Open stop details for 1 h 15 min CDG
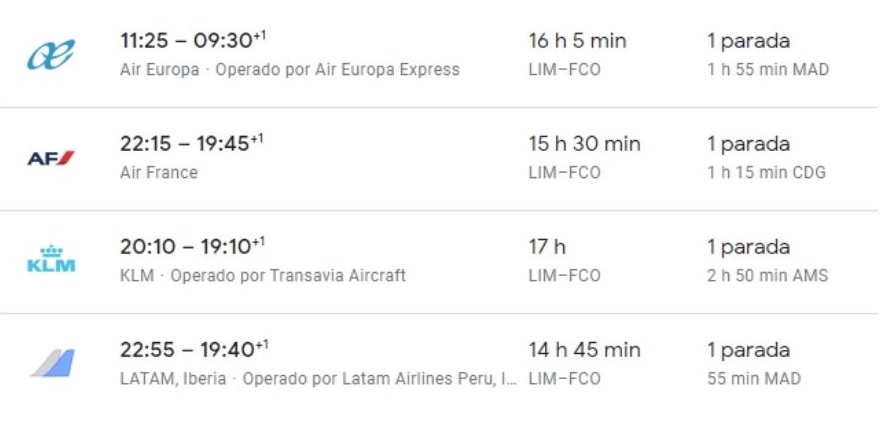 click(766, 172)
